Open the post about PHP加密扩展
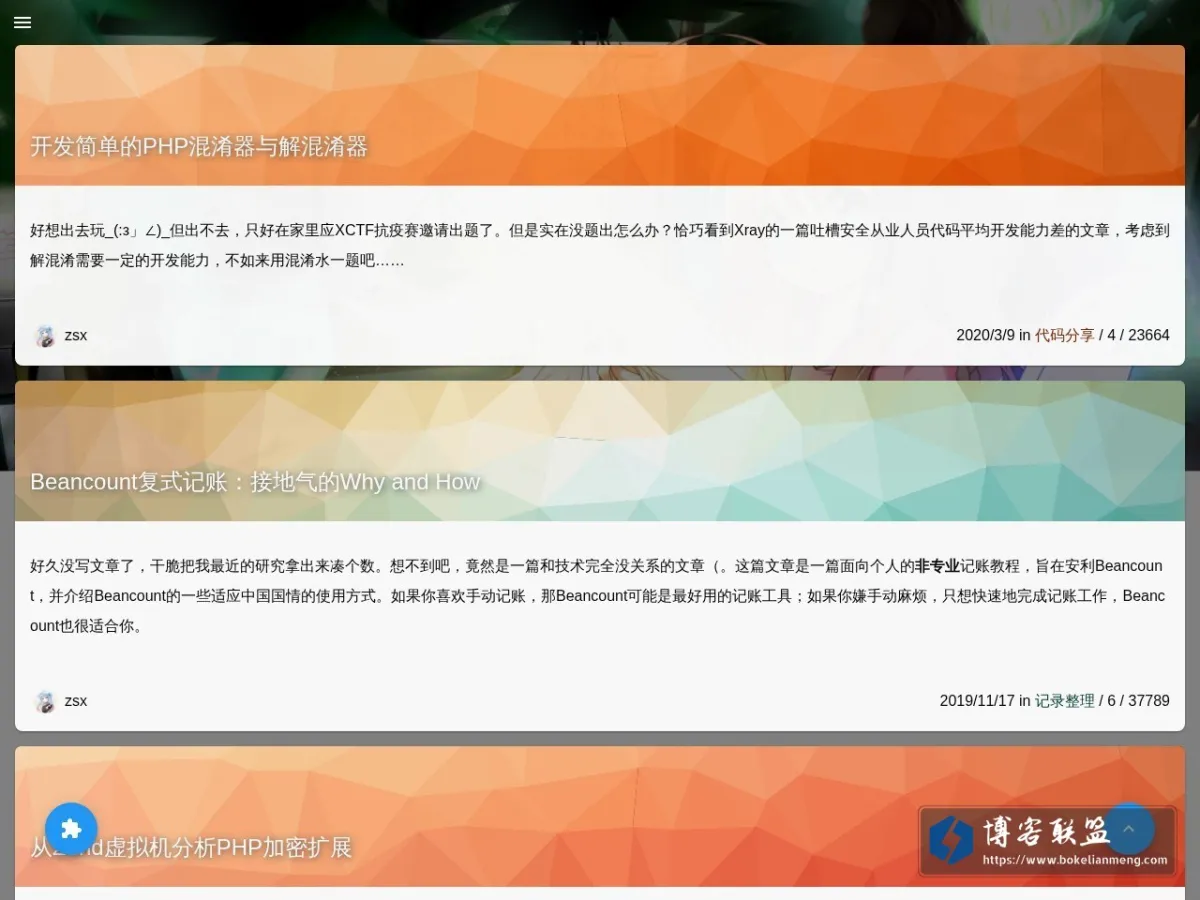This screenshot has height=900, width=1200. pyautogui.click(x=191, y=848)
